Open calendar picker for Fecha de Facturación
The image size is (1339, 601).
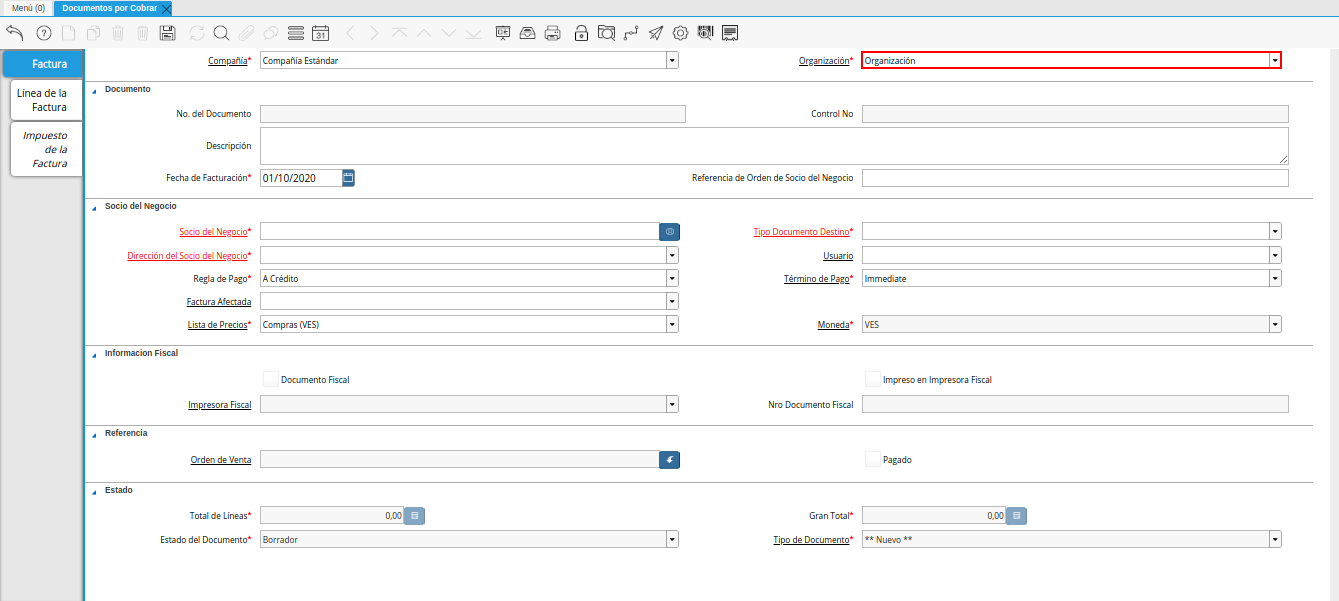click(349, 178)
